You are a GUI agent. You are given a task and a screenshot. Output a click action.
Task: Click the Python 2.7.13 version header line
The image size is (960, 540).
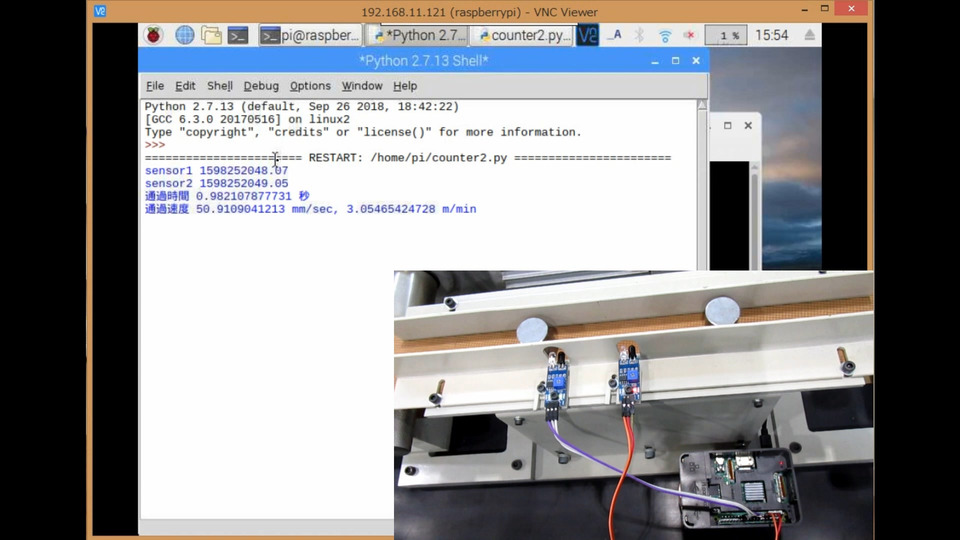pyautogui.click(x=301, y=107)
